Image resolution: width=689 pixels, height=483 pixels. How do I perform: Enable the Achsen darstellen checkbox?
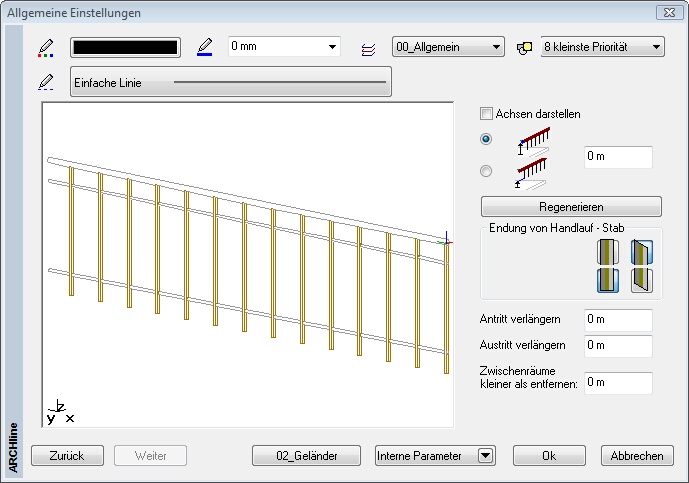click(486, 114)
